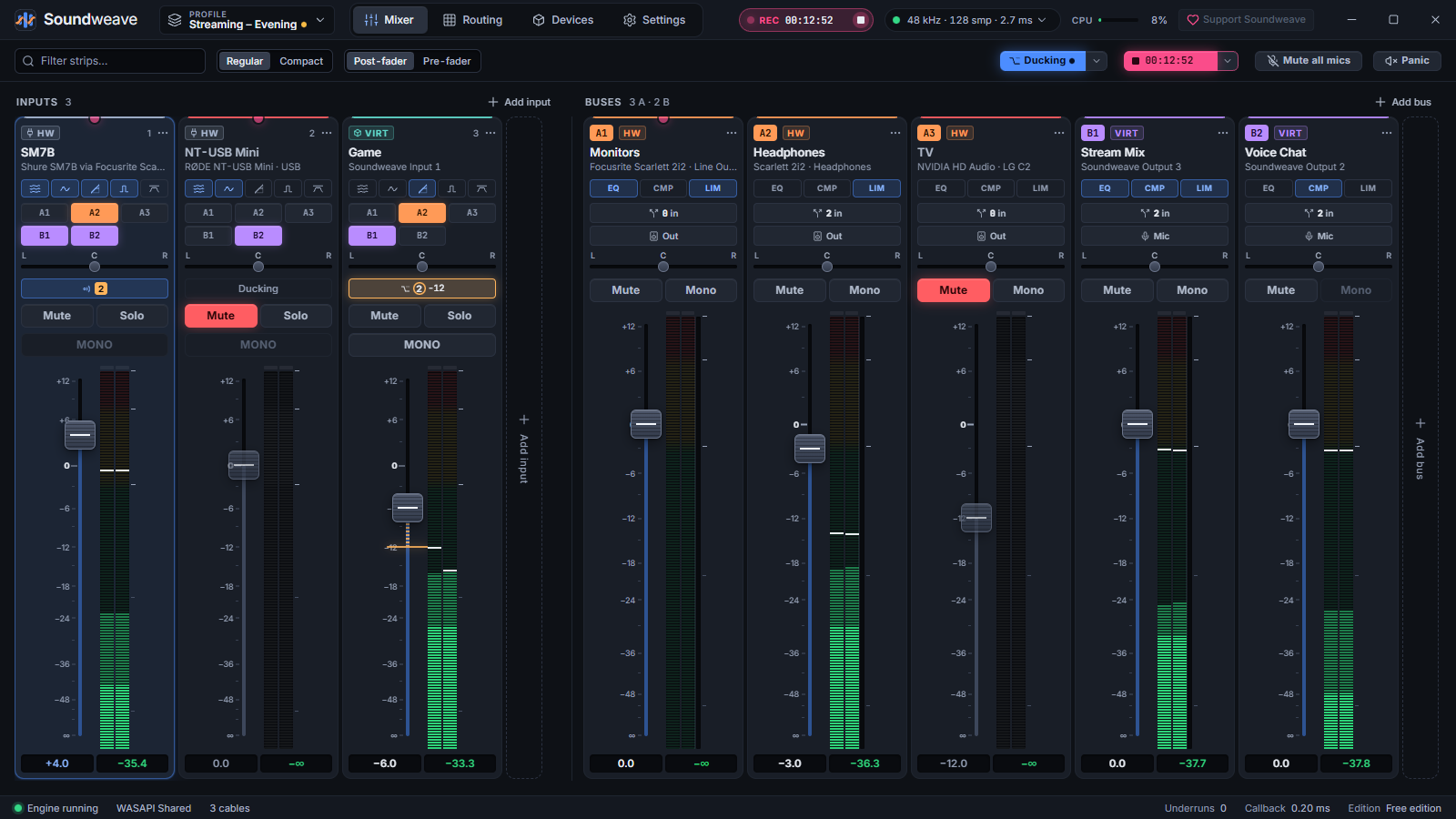Image resolution: width=1456 pixels, height=819 pixels.
Task: Expand the 48 kHz engine settings dropdown
Action: (x=971, y=20)
